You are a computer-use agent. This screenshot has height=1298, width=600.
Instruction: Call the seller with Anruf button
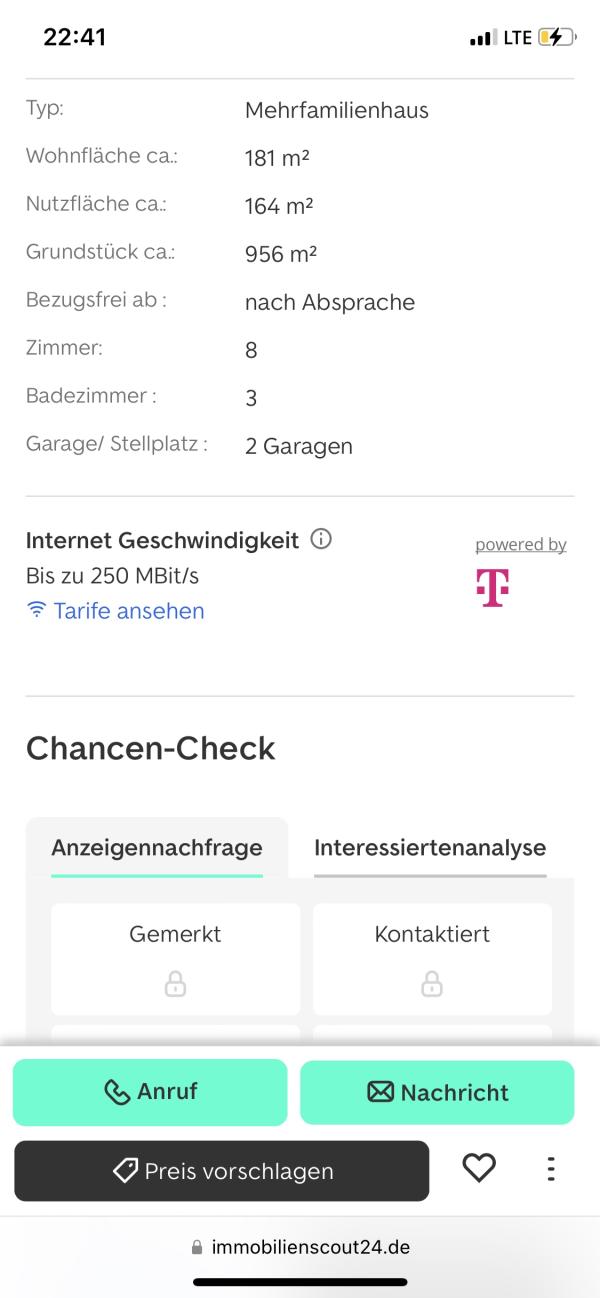[150, 1092]
